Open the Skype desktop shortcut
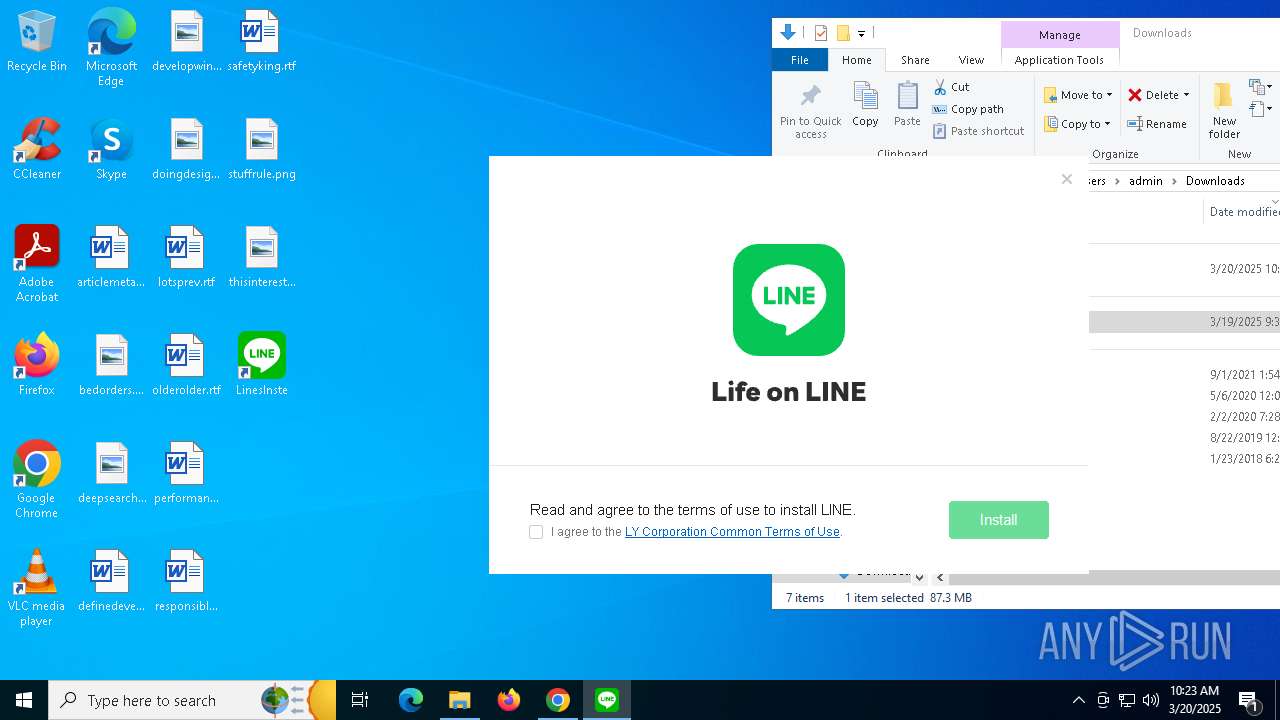Viewport: 1280px width, 720px height. 111,150
